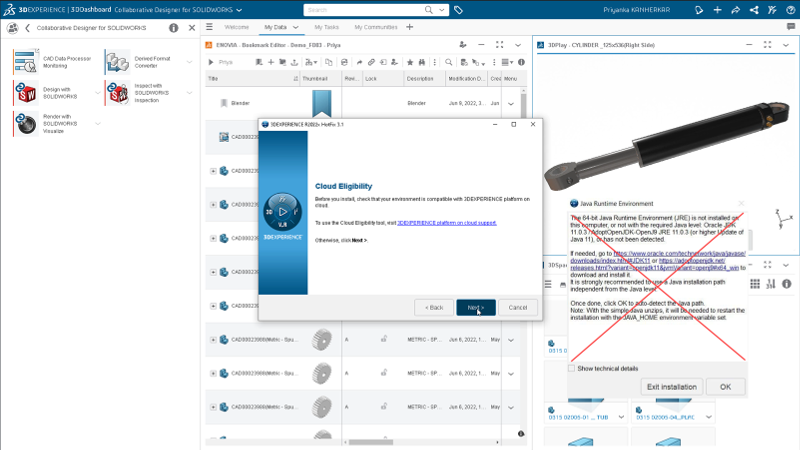Viewport: 800px width, 450px height.
Task: Open dropdown on 0315 02005-01 TUB card
Action: (621, 417)
